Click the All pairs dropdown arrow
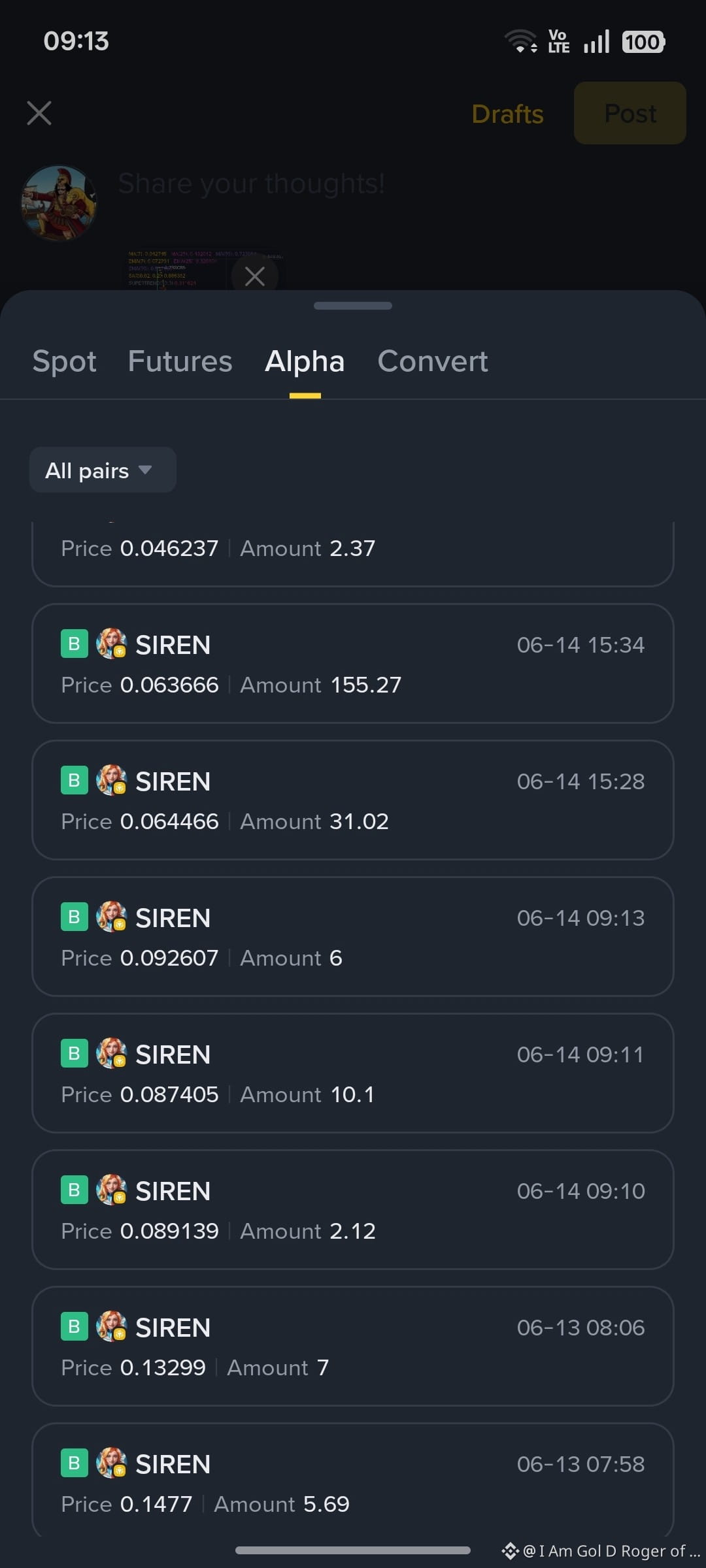 click(145, 470)
